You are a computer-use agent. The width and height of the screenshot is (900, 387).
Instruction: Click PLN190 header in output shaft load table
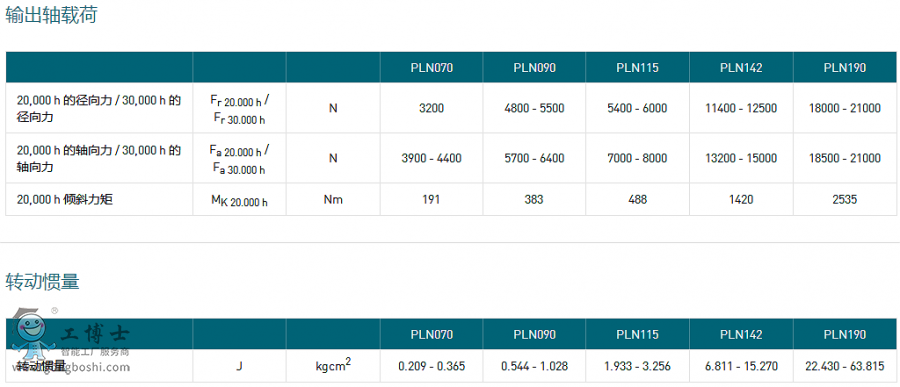(x=845, y=68)
